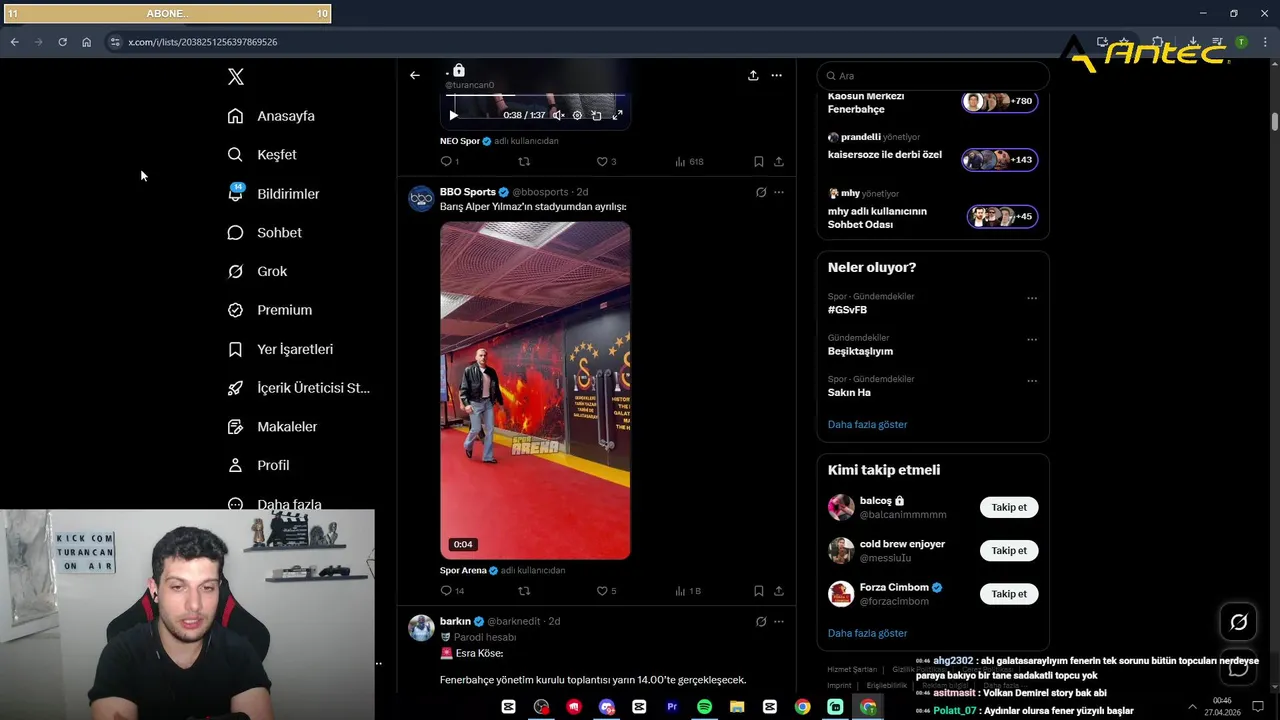Viewport: 1280px width, 720px height.
Task: Open Bildirimler notifications
Action: tap(273, 194)
